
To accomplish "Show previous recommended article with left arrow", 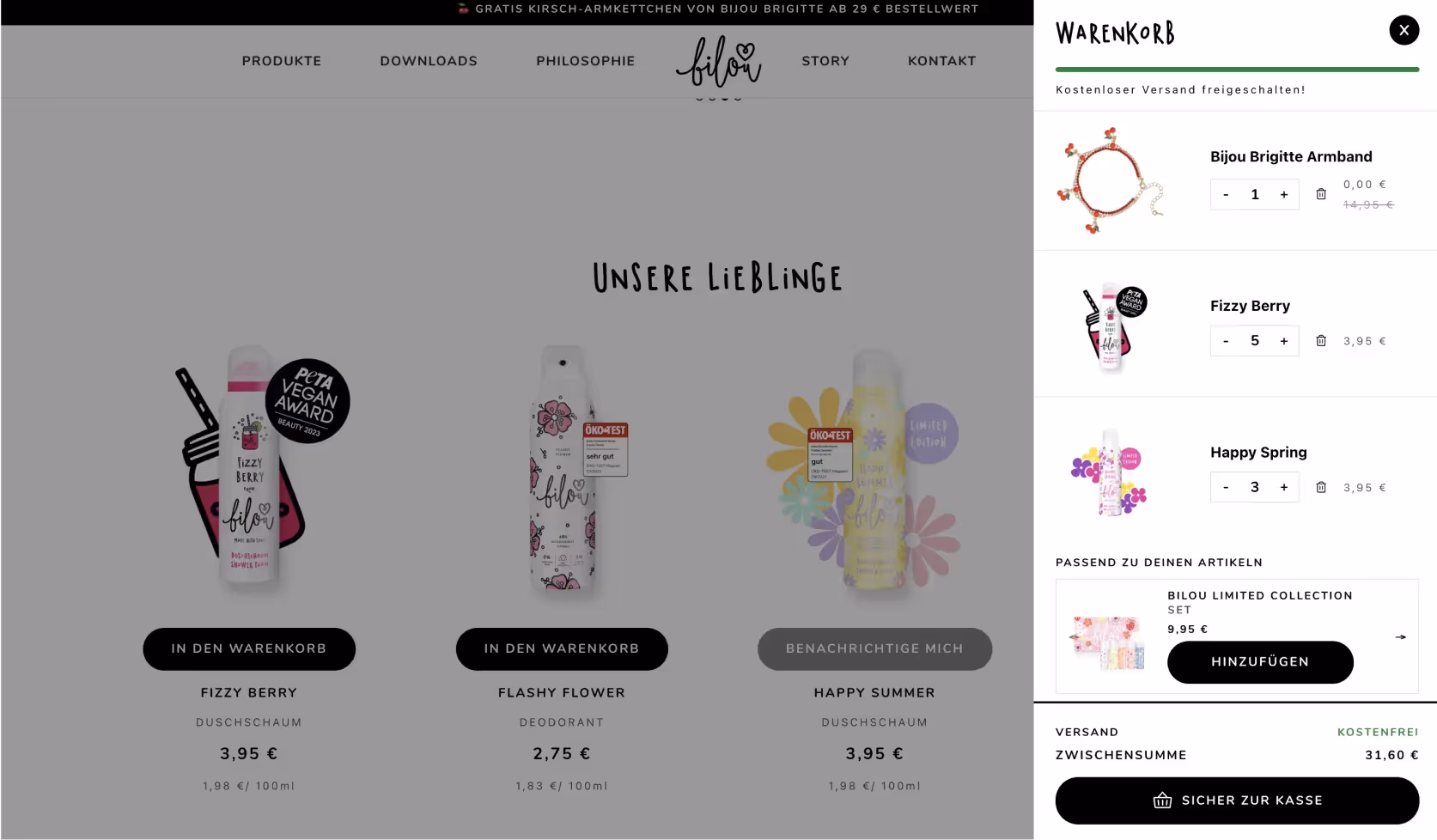I will 1074,637.
